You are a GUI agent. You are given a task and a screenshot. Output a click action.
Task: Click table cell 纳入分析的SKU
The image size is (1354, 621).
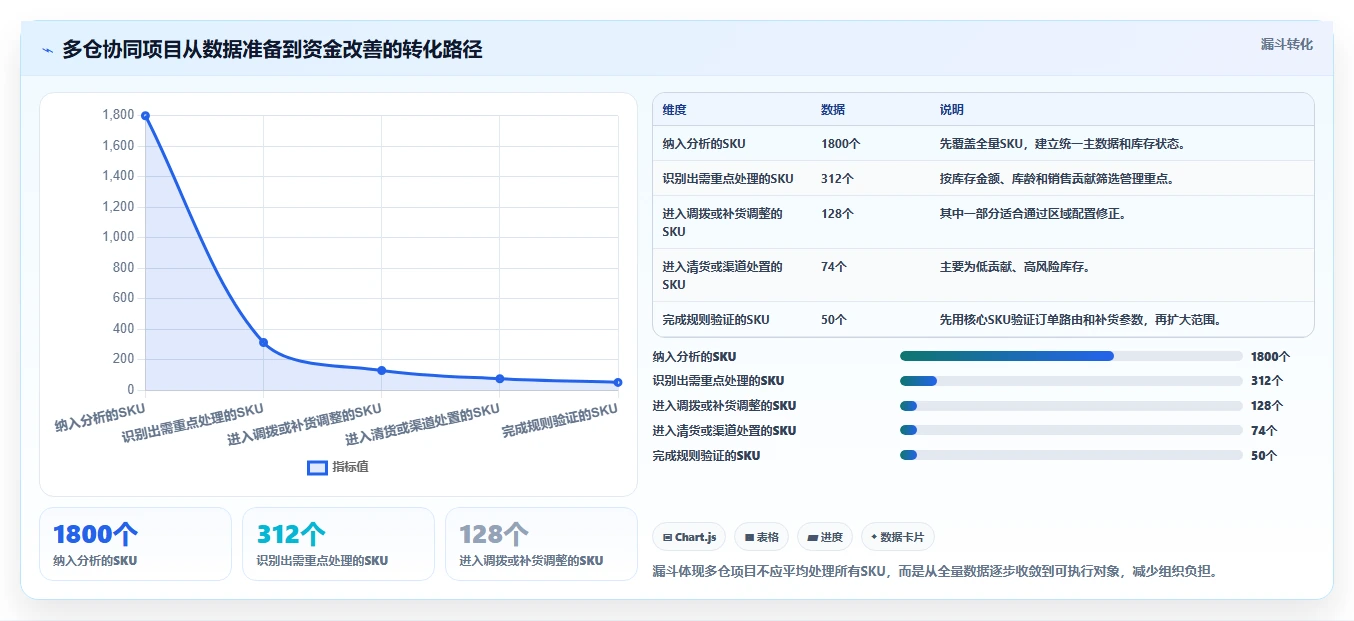click(x=704, y=144)
